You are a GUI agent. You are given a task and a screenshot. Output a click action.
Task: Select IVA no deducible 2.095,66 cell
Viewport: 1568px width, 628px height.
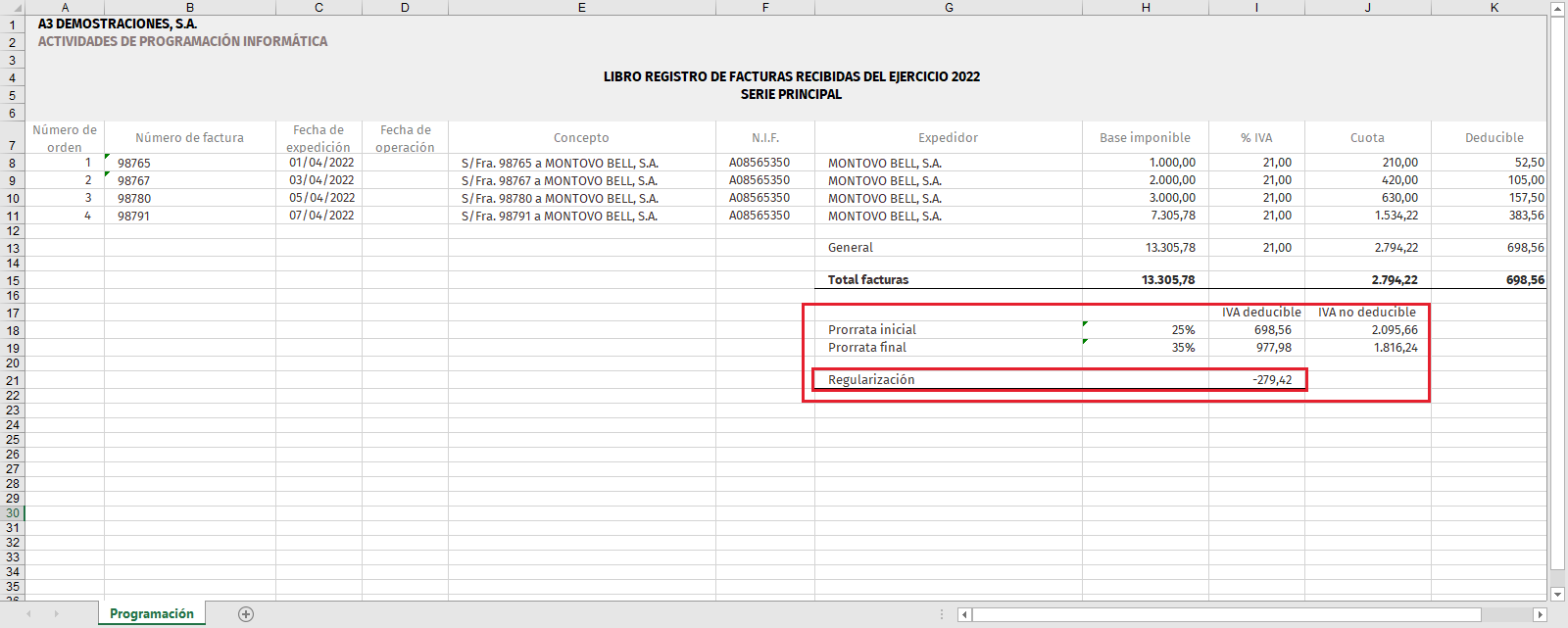[x=1368, y=330]
